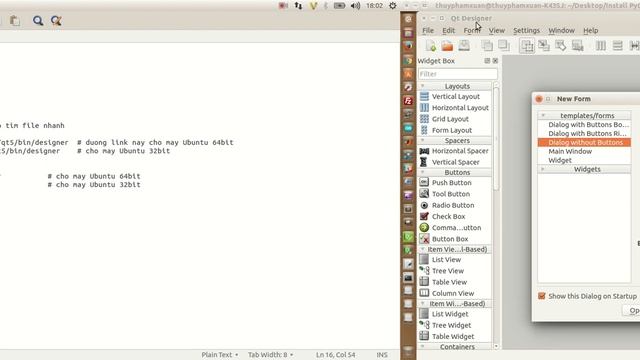The width and height of the screenshot is (640, 360).
Task: Click the system settings gear in the top panel
Action: 393,6
